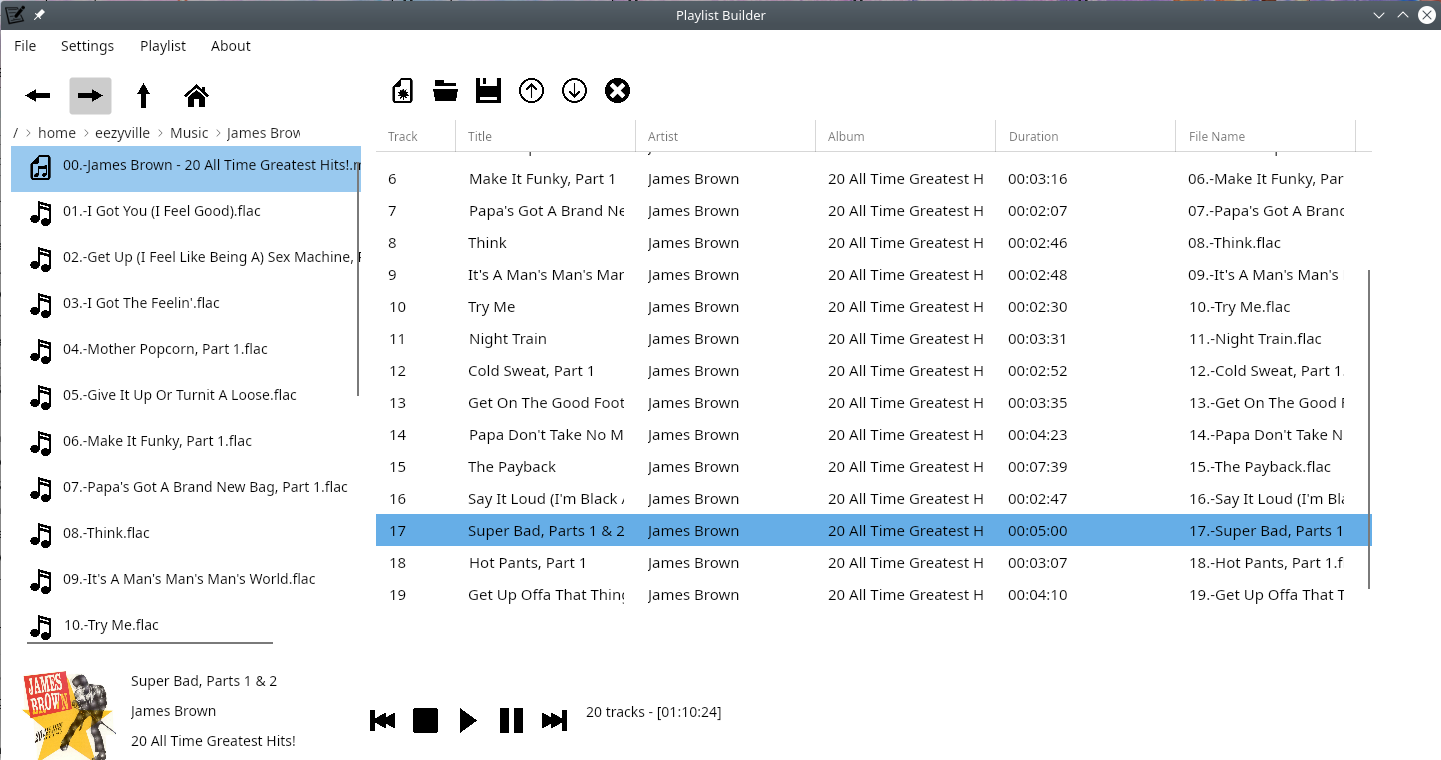Click the playlist table vertical scrollbar
This screenshot has width=1441, height=760.
[x=1369, y=429]
